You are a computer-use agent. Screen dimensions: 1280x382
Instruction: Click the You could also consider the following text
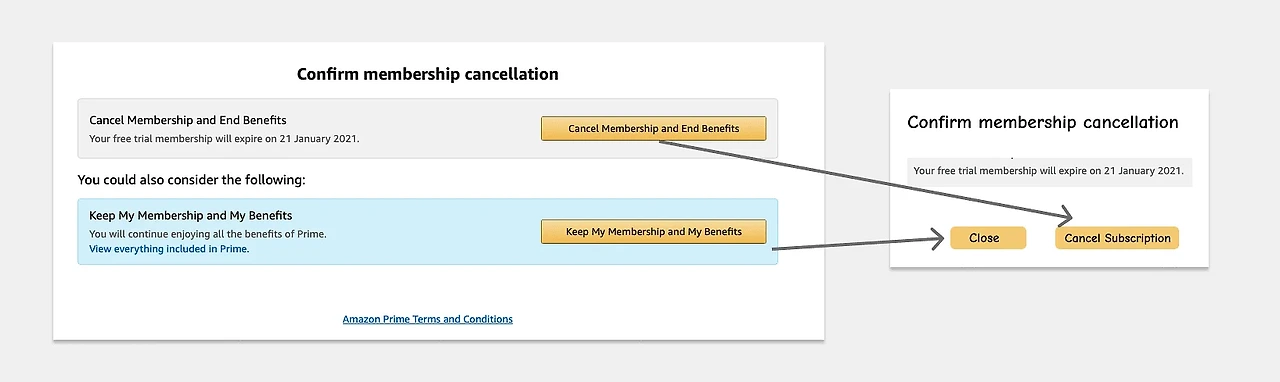[x=191, y=180]
